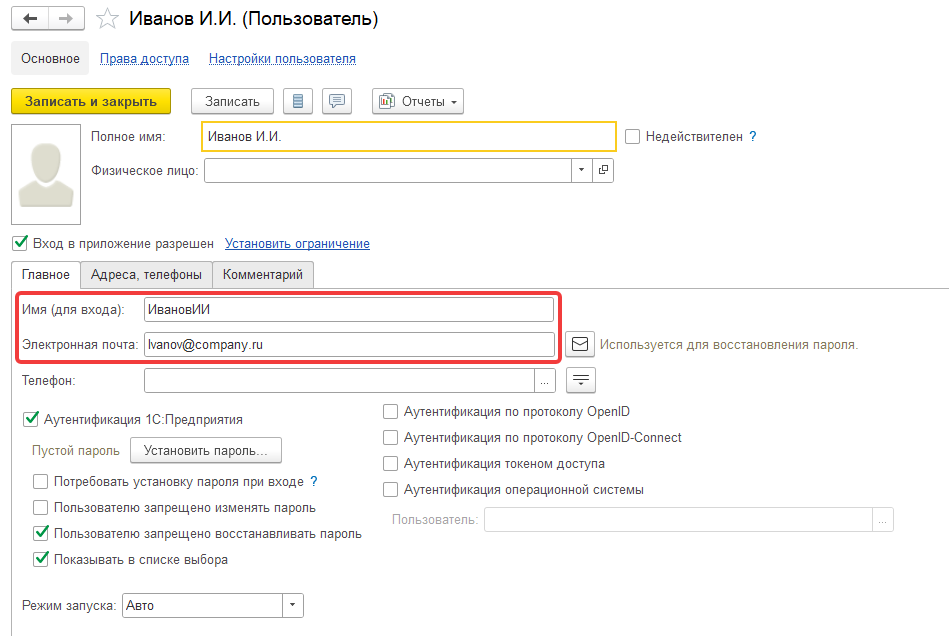
Task: Open help for Потребовать установку пароля question mark
Action: (x=314, y=481)
